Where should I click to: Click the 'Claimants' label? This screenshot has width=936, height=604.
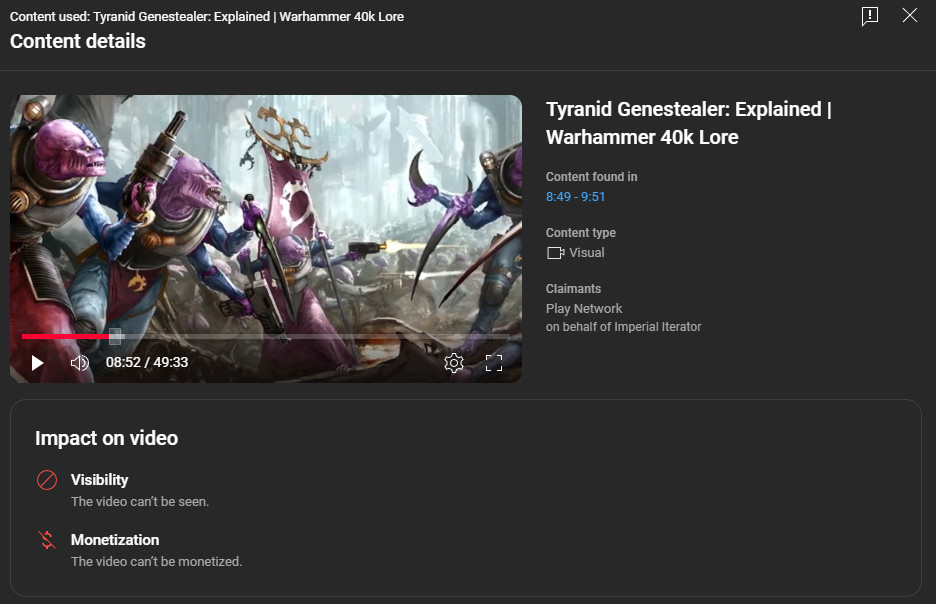pyautogui.click(x=573, y=289)
